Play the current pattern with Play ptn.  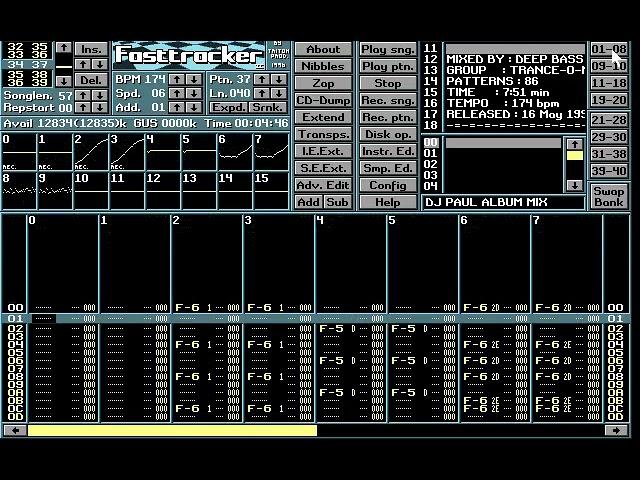388,66
